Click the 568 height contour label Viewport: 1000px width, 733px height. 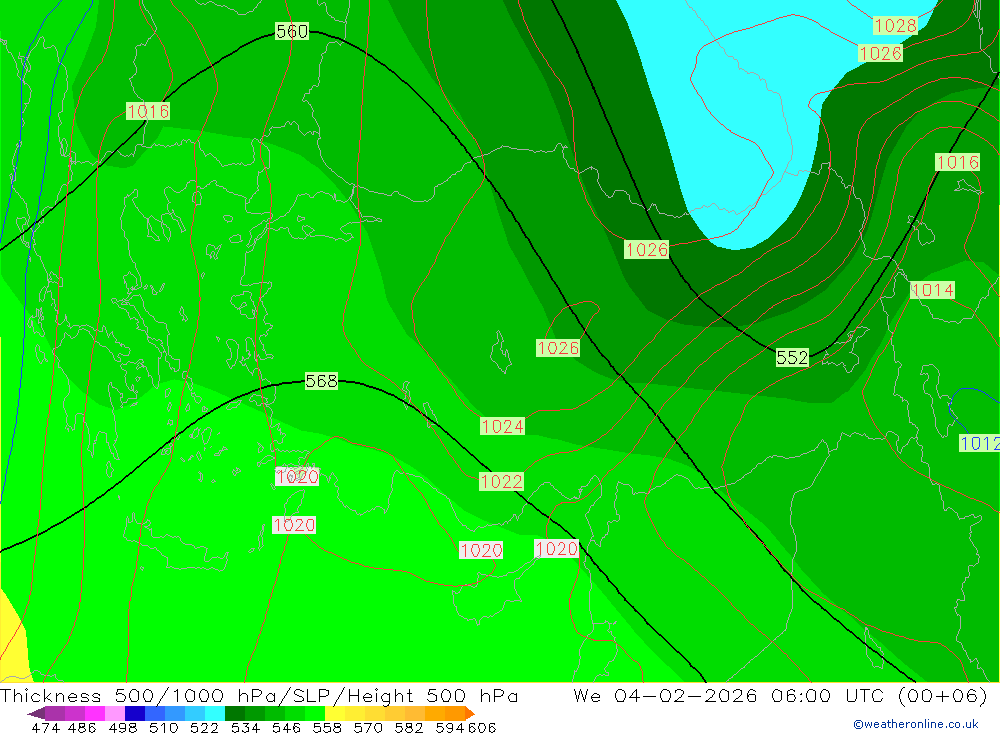pyautogui.click(x=321, y=381)
